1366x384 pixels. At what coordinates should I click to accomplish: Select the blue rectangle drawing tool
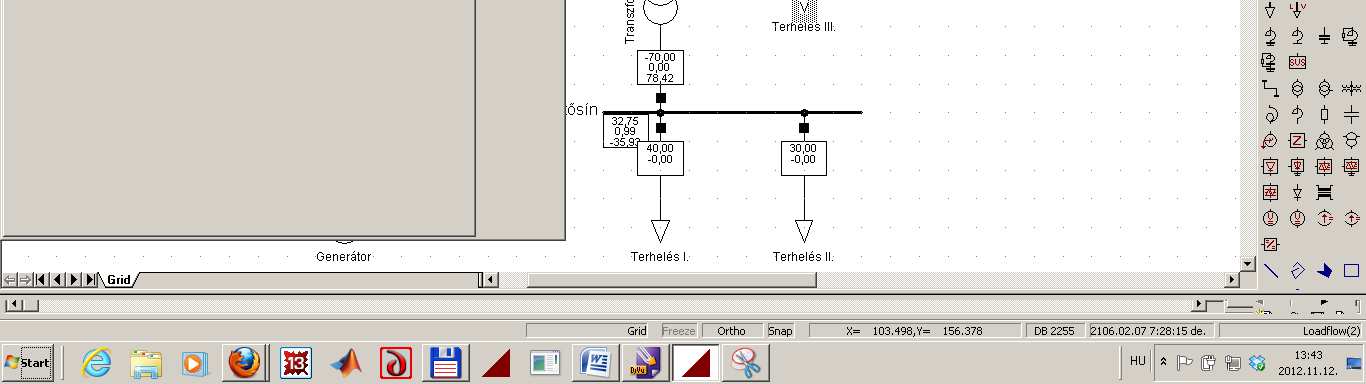tap(1351, 270)
